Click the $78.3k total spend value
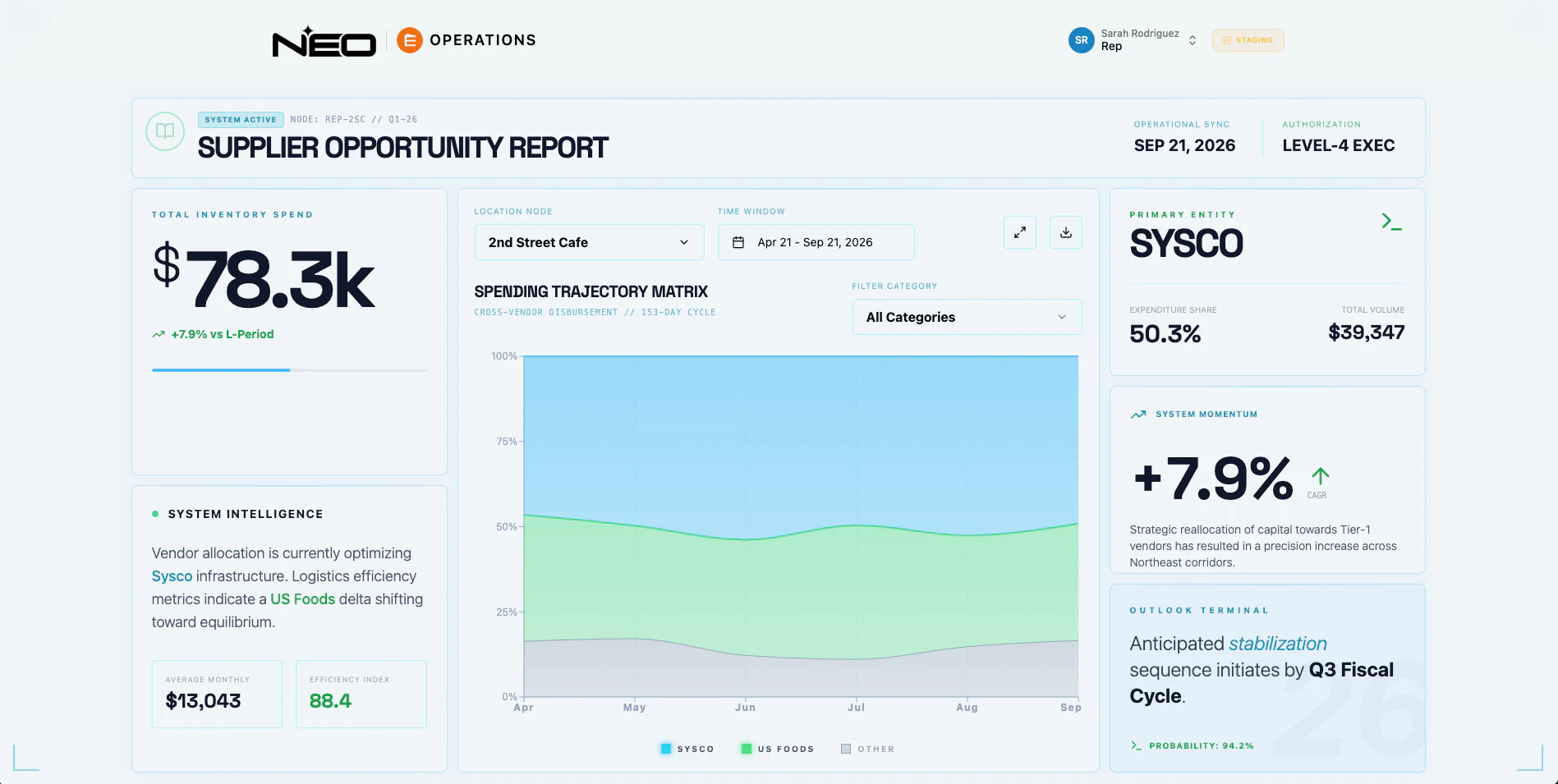This screenshot has height=784, width=1558. click(x=264, y=279)
